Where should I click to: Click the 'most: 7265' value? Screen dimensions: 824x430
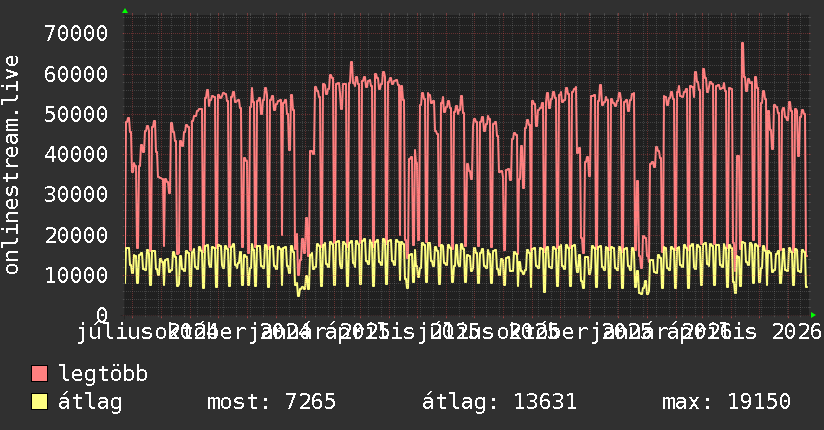click(x=271, y=402)
